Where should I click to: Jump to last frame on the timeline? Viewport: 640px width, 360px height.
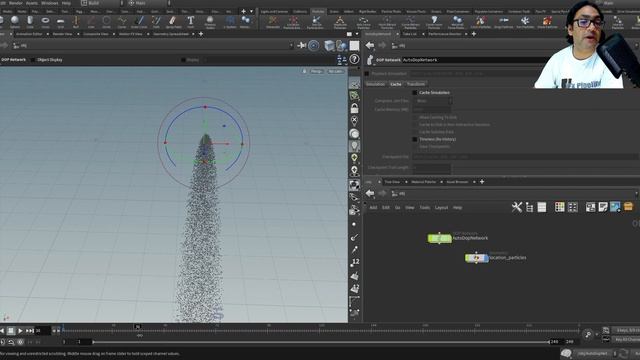coord(29,331)
